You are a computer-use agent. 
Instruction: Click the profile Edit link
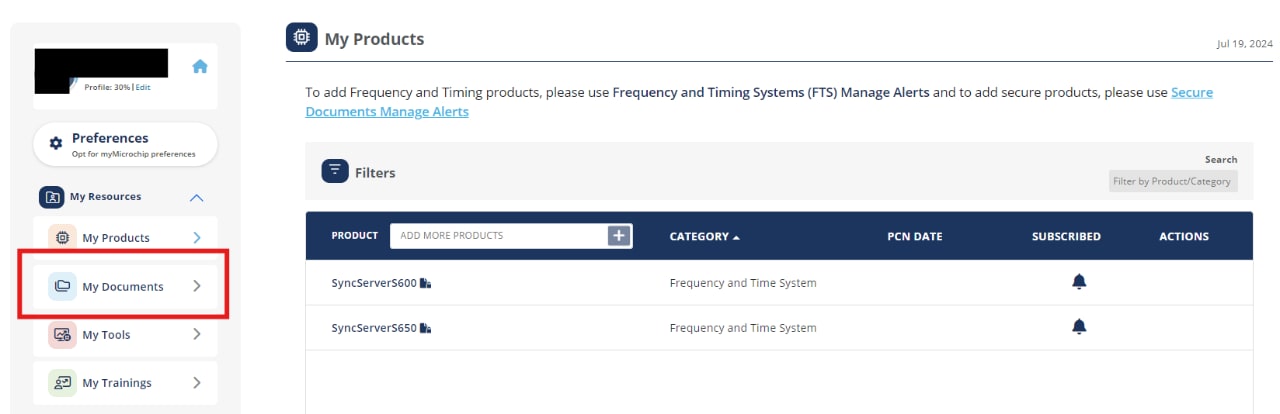tap(143, 87)
